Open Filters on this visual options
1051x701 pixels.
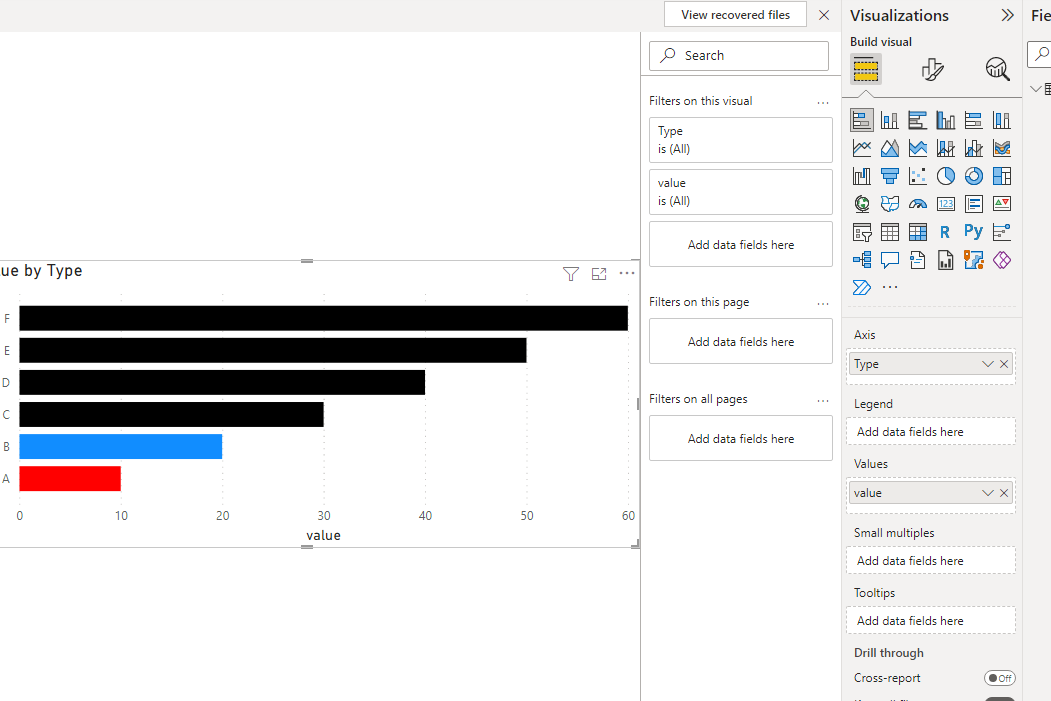point(823,103)
